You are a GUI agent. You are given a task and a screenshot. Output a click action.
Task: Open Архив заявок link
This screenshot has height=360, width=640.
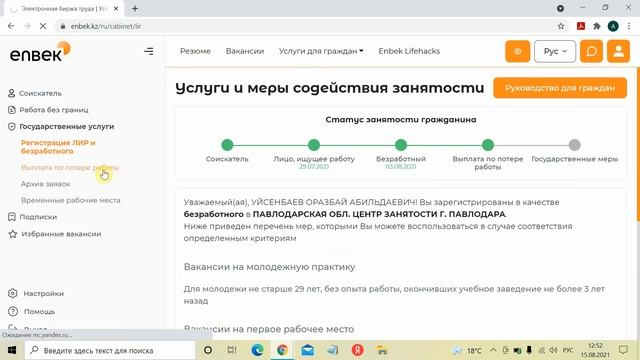[46, 184]
